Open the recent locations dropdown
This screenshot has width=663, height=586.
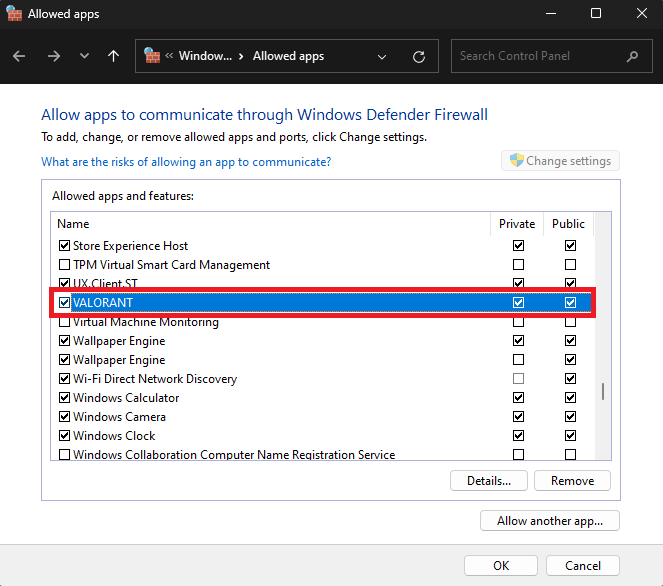83,57
